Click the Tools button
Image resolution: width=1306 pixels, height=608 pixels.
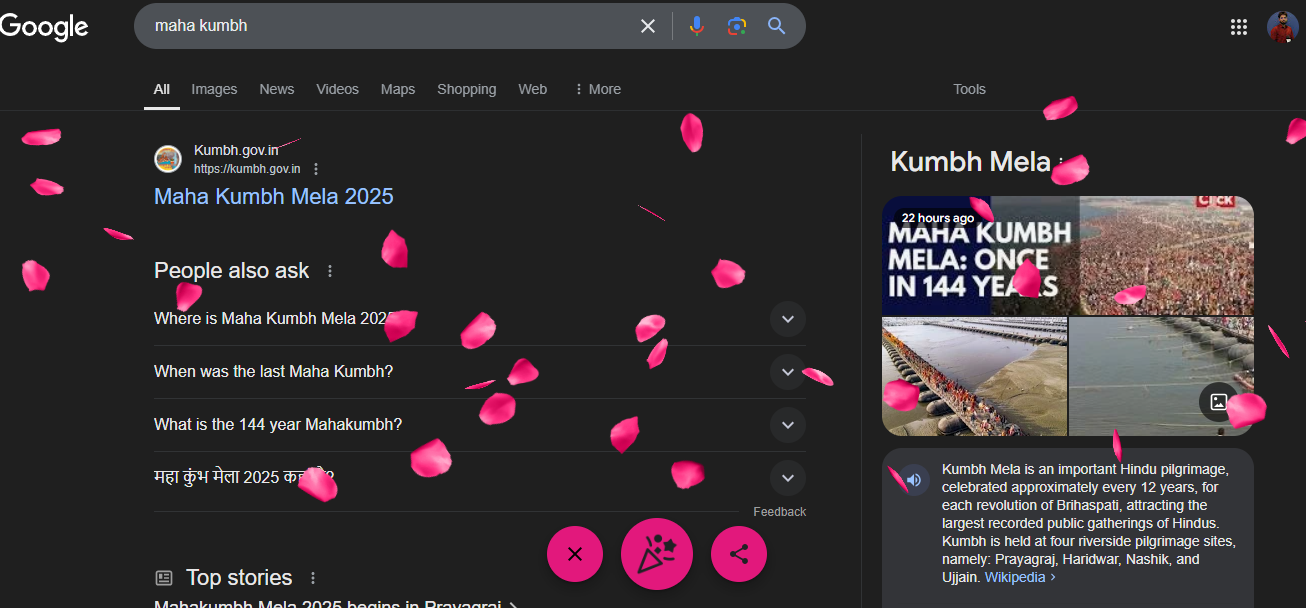(969, 89)
